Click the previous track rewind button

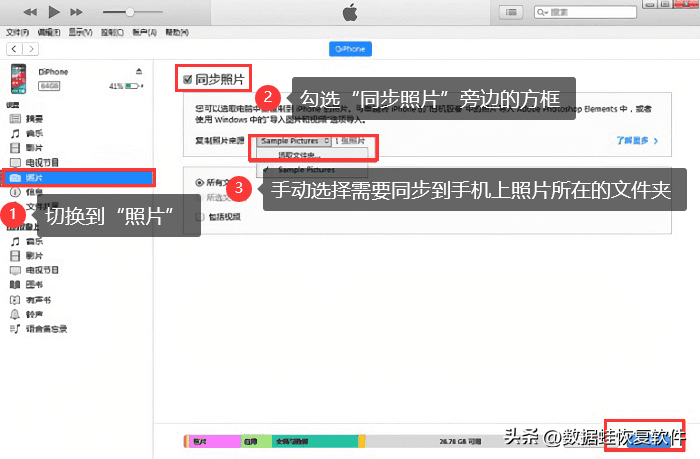[30, 12]
